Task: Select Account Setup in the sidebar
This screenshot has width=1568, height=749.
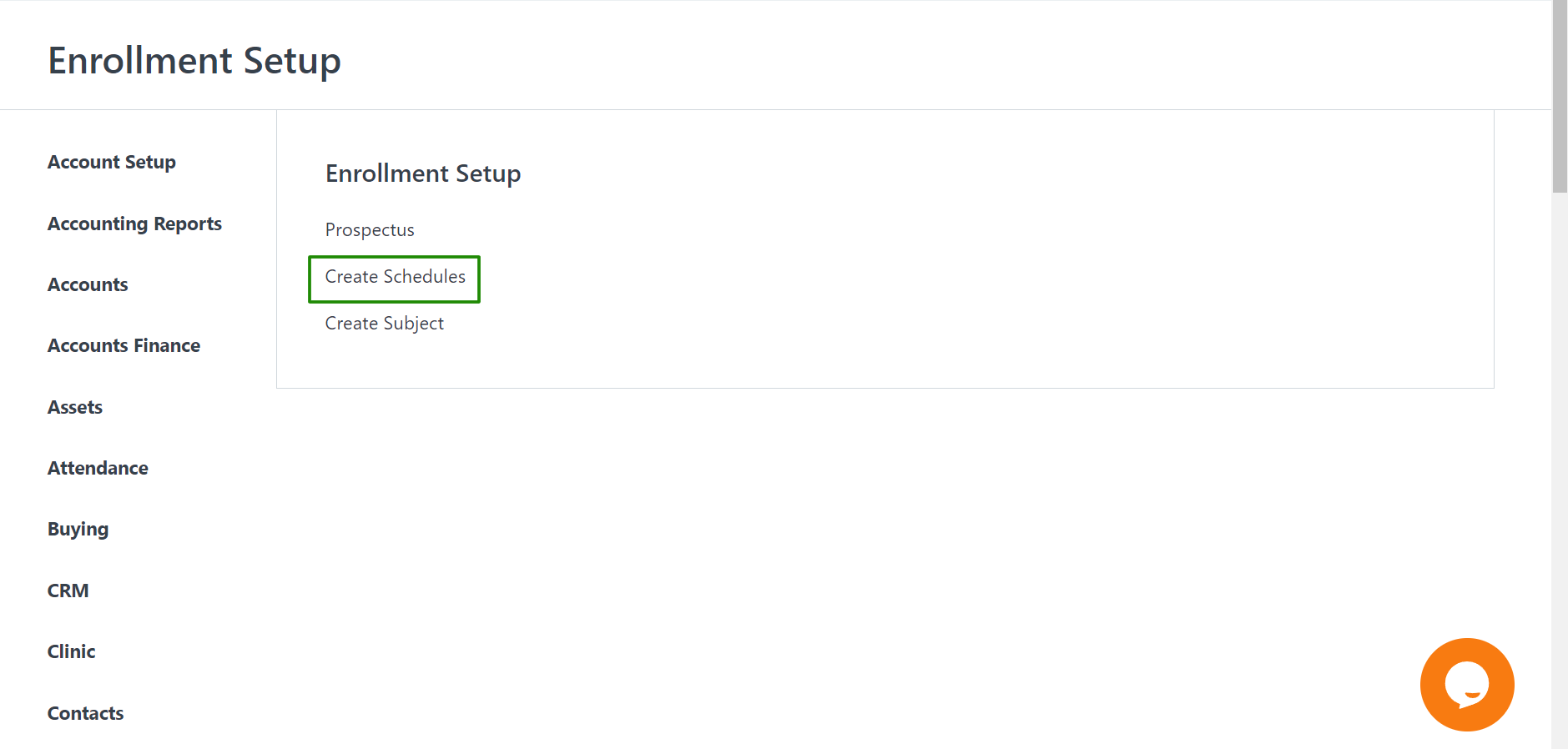Action: [112, 163]
